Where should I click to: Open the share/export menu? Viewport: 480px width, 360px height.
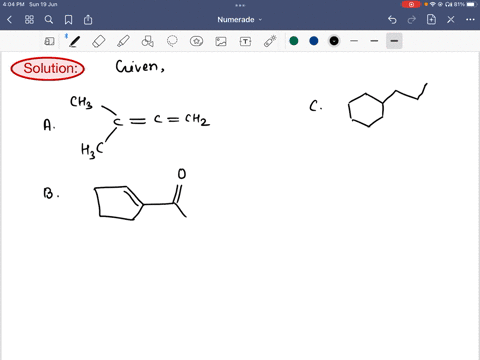pyautogui.click(x=88, y=20)
